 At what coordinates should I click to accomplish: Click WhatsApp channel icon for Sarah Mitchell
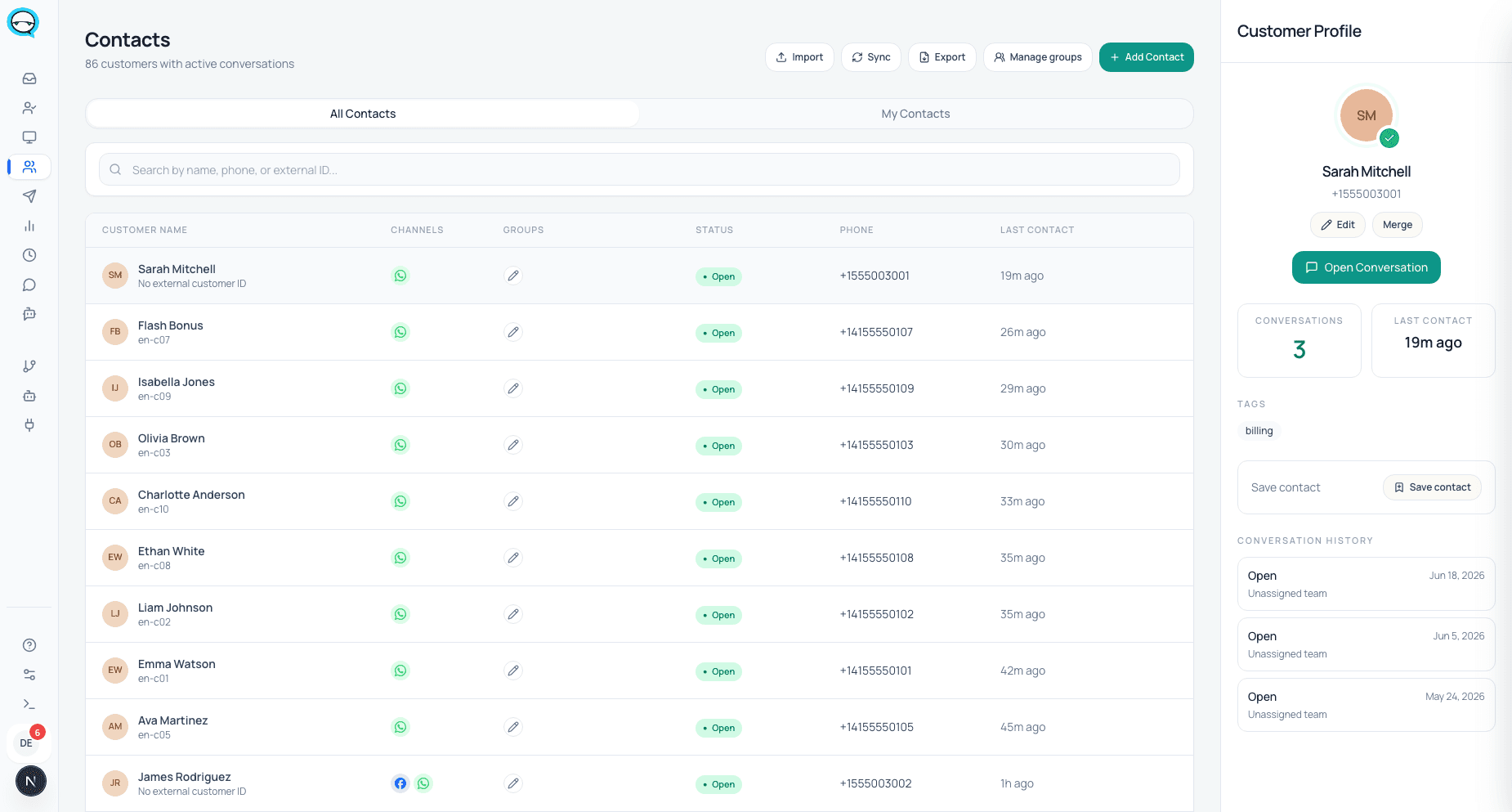click(400, 276)
